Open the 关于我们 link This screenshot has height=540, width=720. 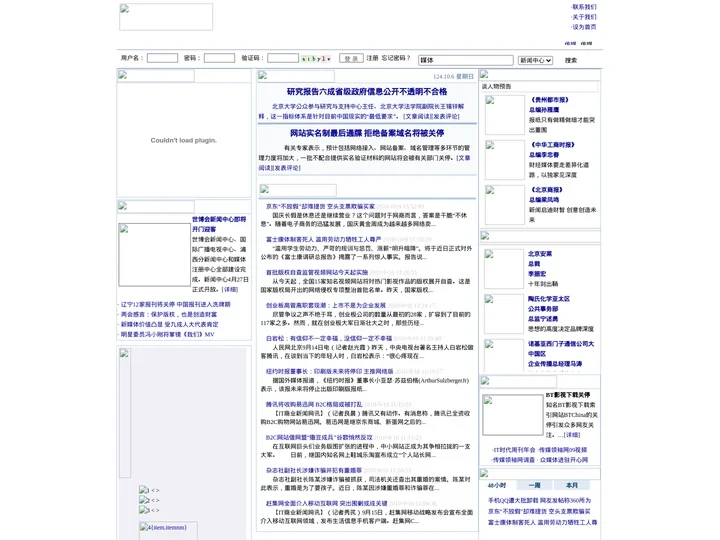click(x=584, y=17)
